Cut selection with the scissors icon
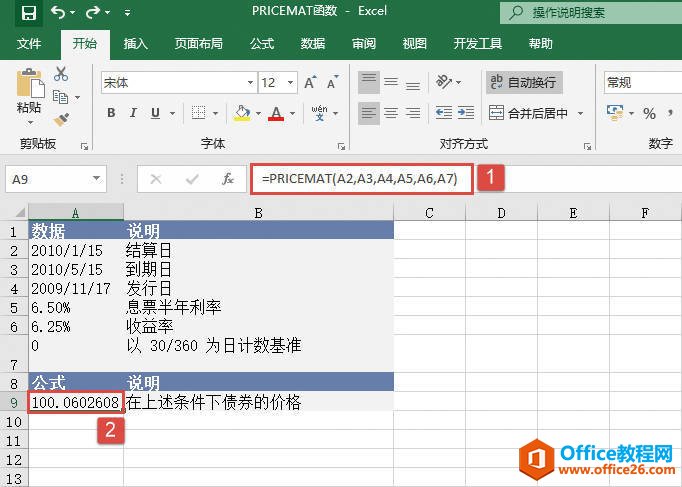This screenshot has width=682, height=487. tap(61, 74)
